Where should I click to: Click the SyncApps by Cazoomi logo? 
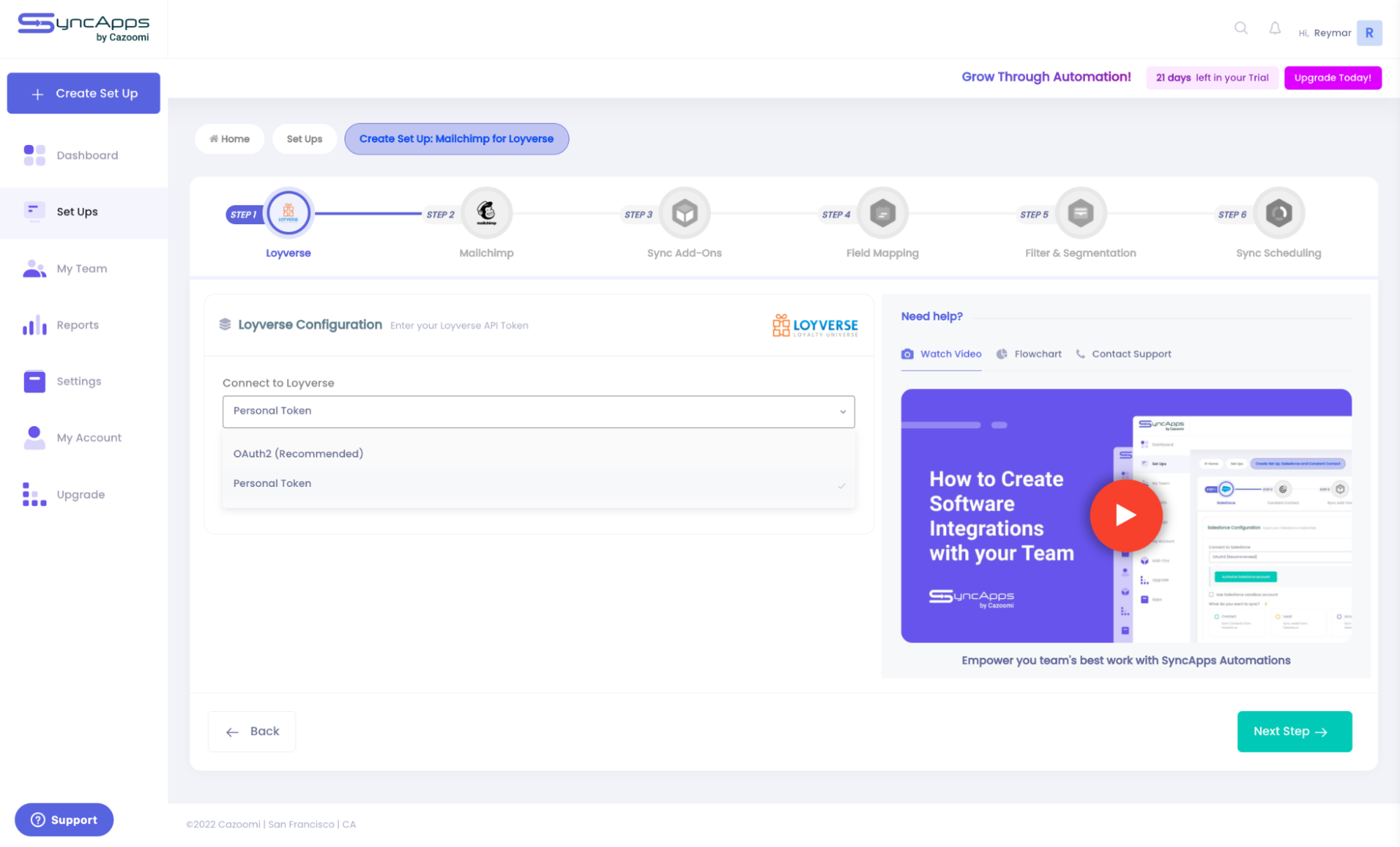83,27
